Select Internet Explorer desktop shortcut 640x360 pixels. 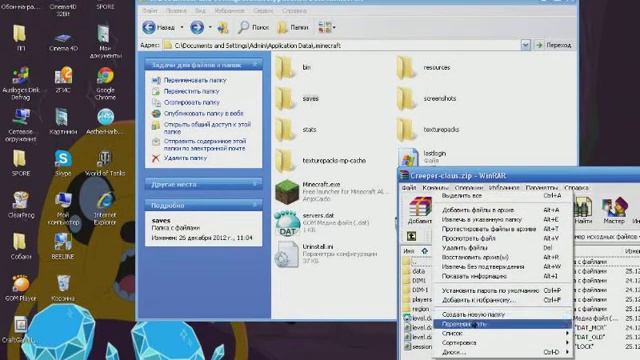click(x=105, y=208)
